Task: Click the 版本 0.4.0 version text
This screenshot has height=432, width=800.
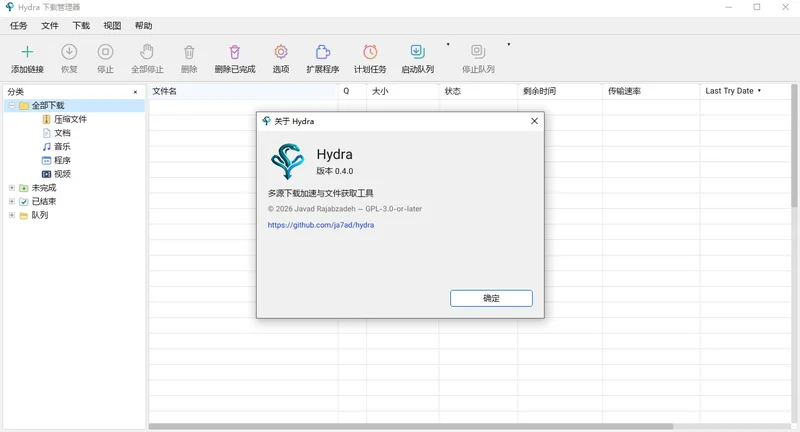Action: 335,171
